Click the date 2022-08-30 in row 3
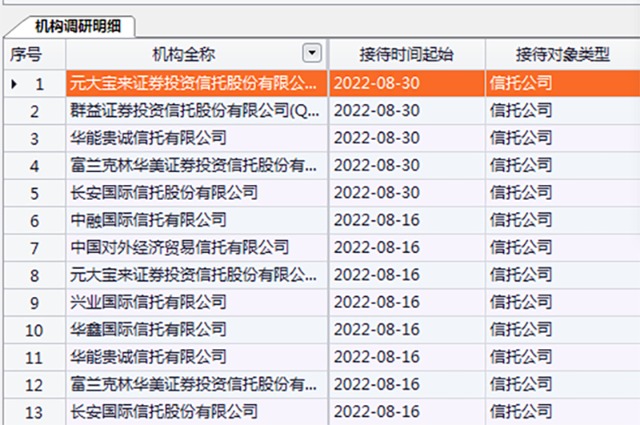This screenshot has width=640, height=425. pos(377,138)
